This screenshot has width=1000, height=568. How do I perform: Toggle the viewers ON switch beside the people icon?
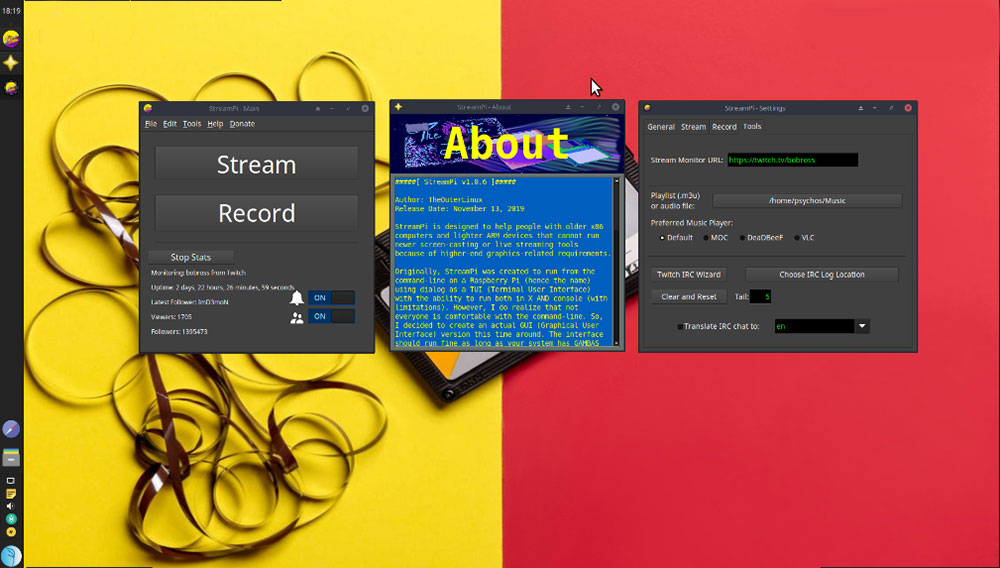(x=331, y=316)
